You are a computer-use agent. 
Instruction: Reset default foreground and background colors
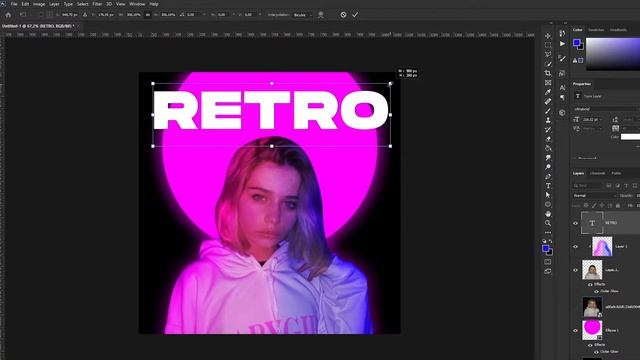pos(544,242)
